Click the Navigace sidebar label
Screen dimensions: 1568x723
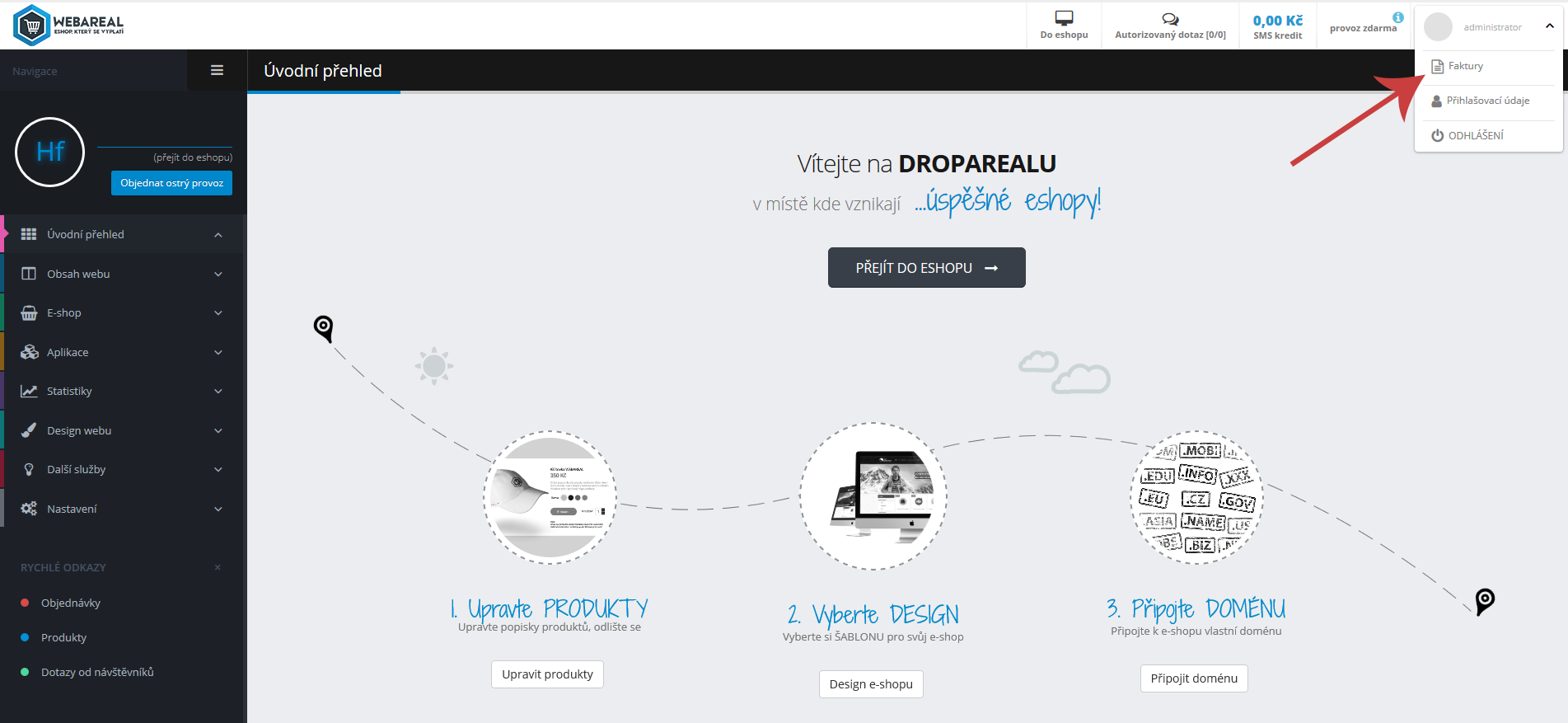coord(35,72)
